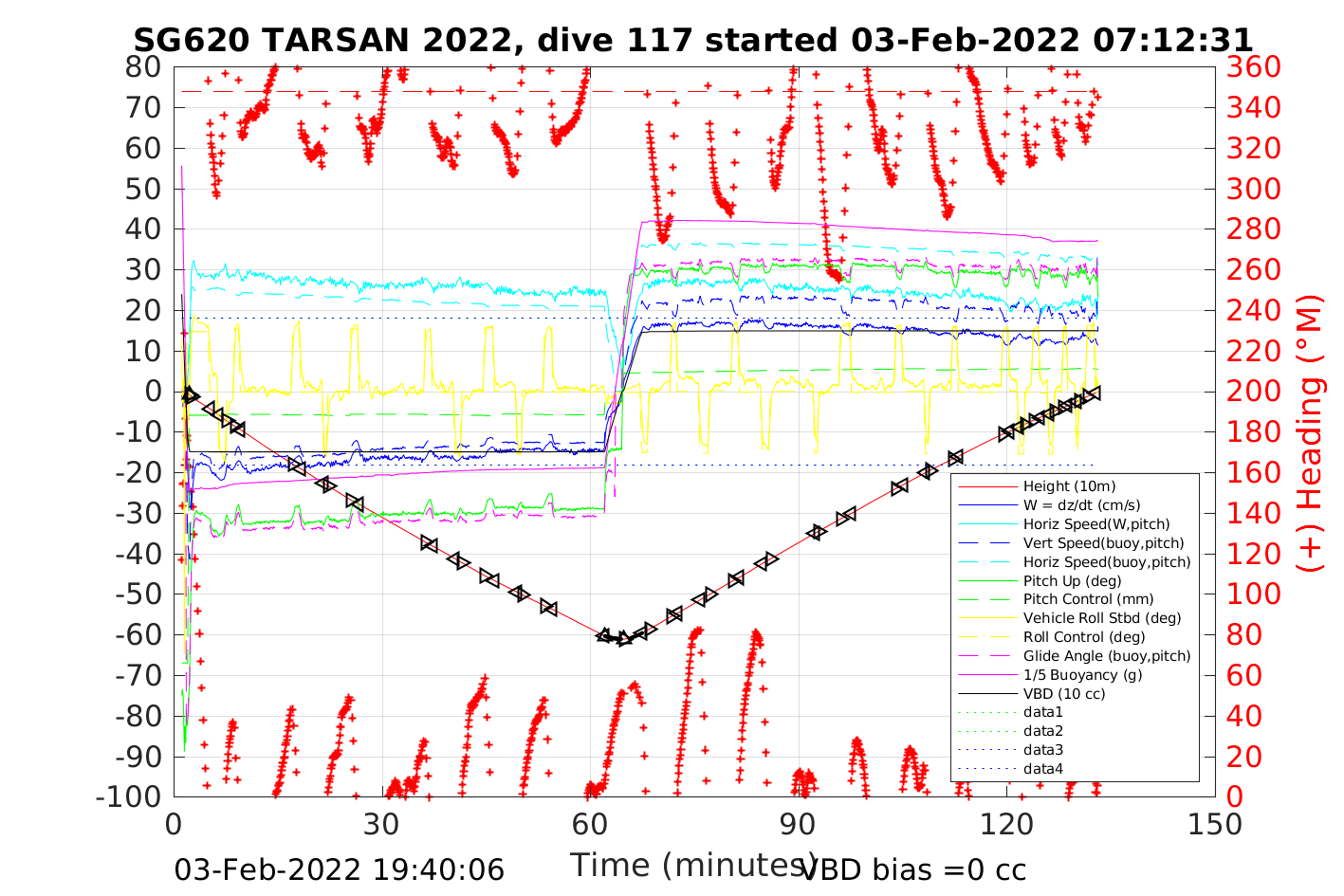Click the data1 legend entry
The image size is (1344, 896).
click(1043, 712)
